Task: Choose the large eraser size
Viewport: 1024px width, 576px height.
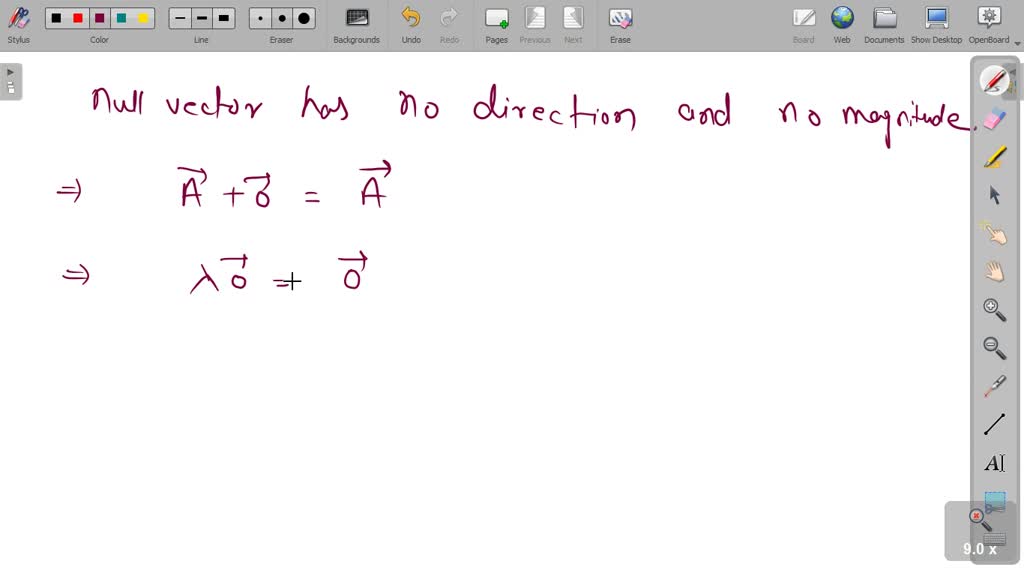Action: pos(304,18)
